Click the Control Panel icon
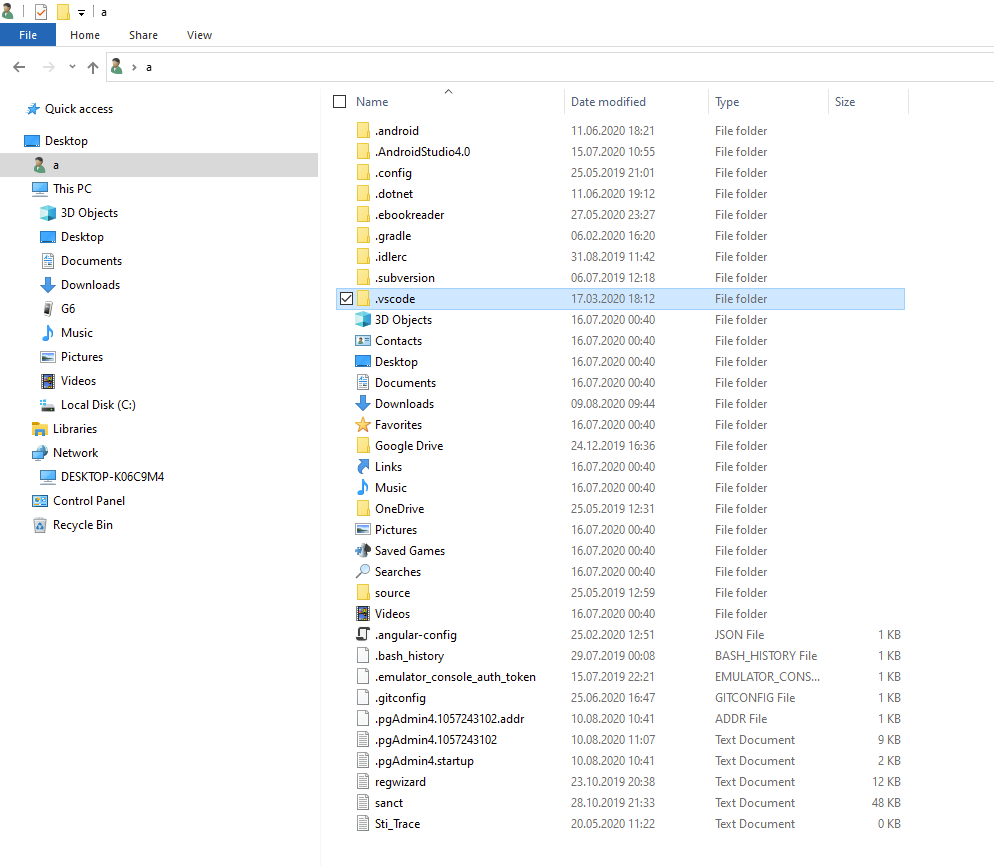Image resolution: width=994 pixels, height=866 pixels. 40,501
